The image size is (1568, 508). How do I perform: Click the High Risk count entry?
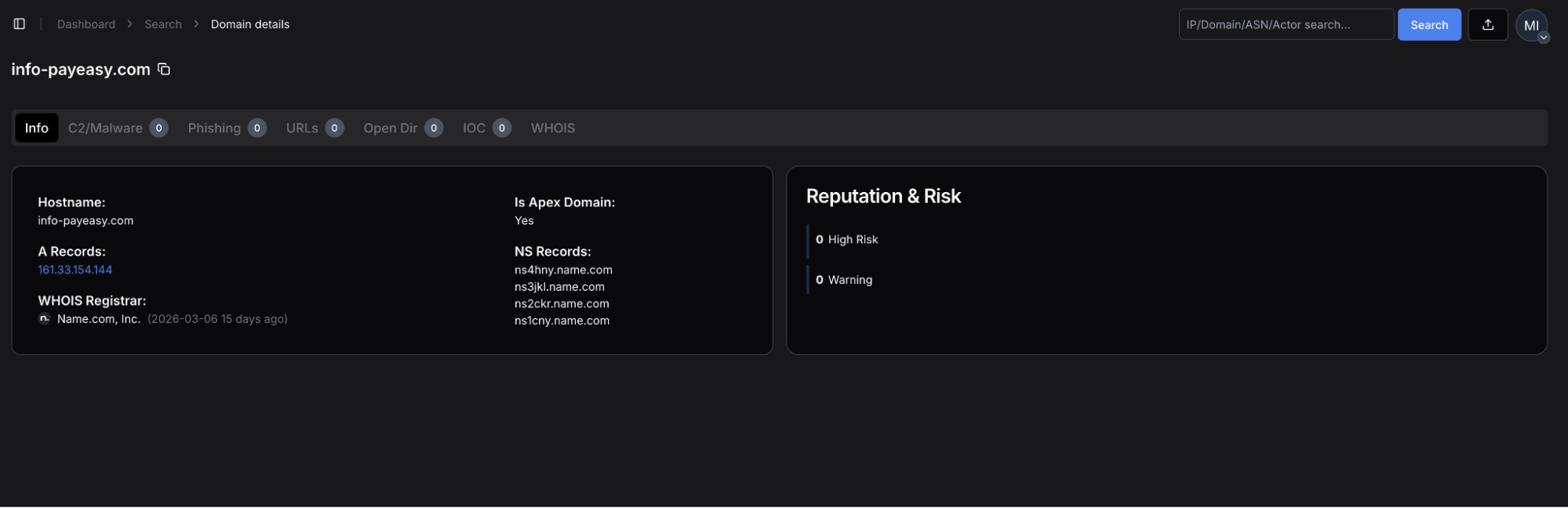[x=846, y=240]
